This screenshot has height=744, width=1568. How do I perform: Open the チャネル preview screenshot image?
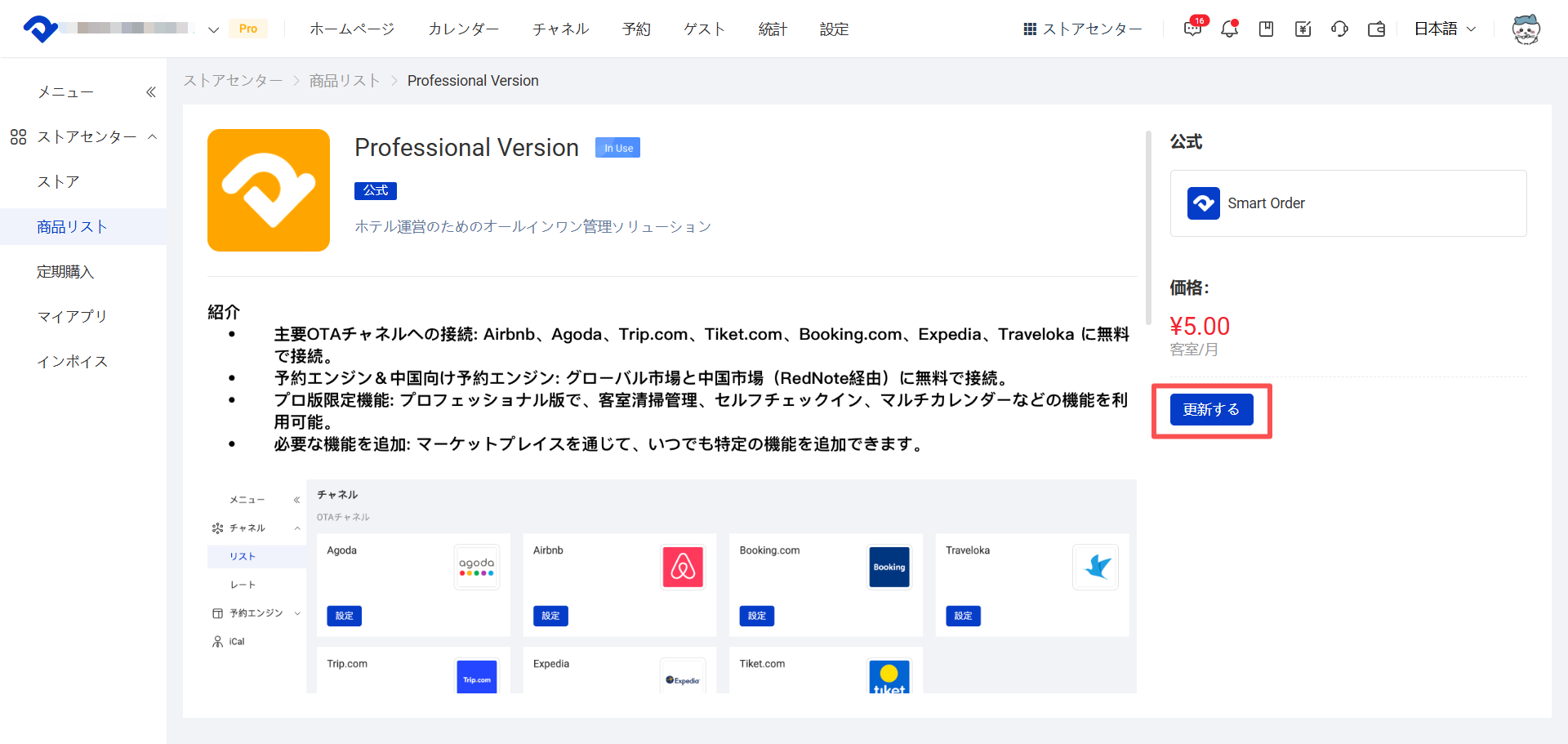tap(672, 586)
